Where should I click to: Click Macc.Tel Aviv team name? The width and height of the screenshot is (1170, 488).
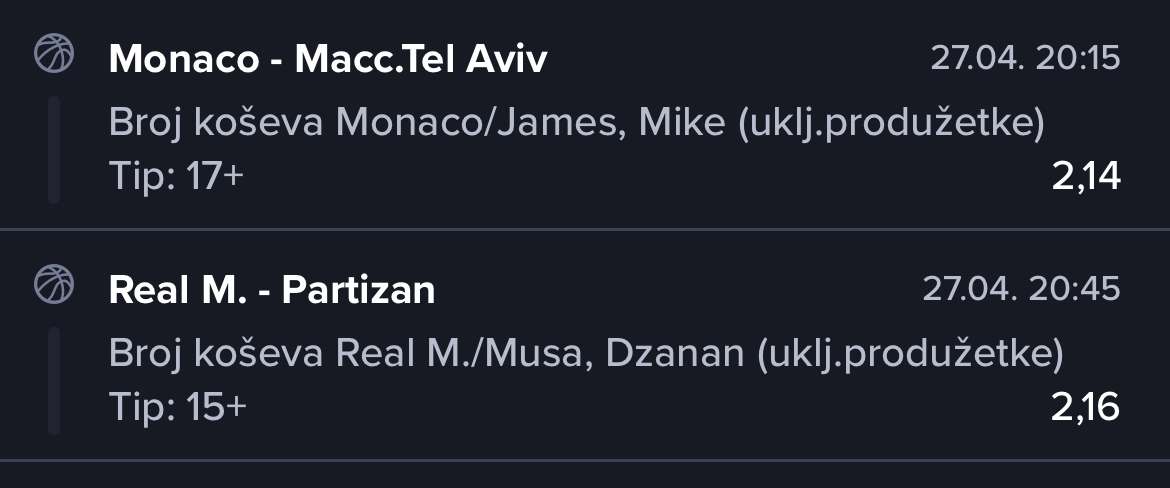421,59
